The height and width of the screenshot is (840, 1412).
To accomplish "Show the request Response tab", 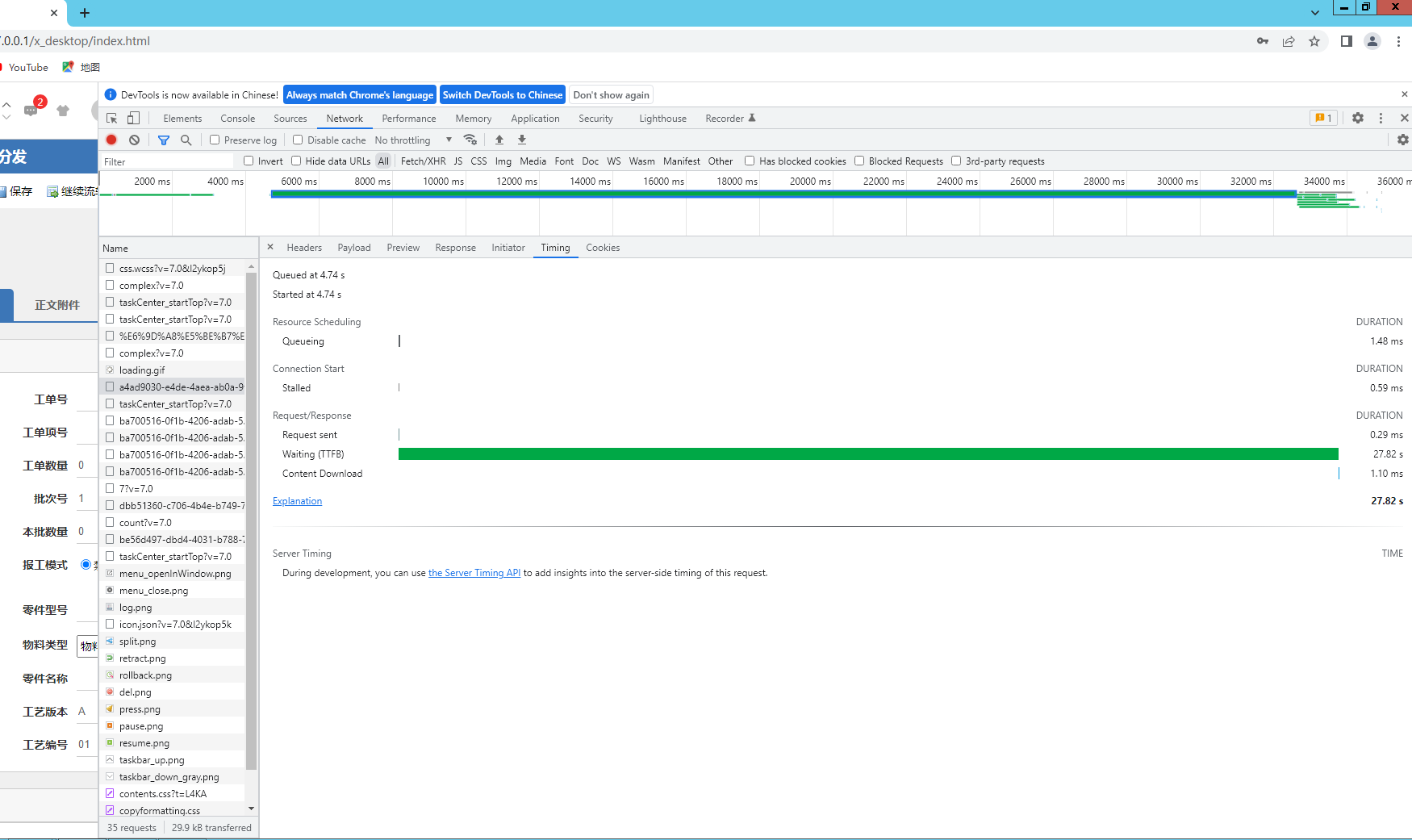I will tap(456, 247).
